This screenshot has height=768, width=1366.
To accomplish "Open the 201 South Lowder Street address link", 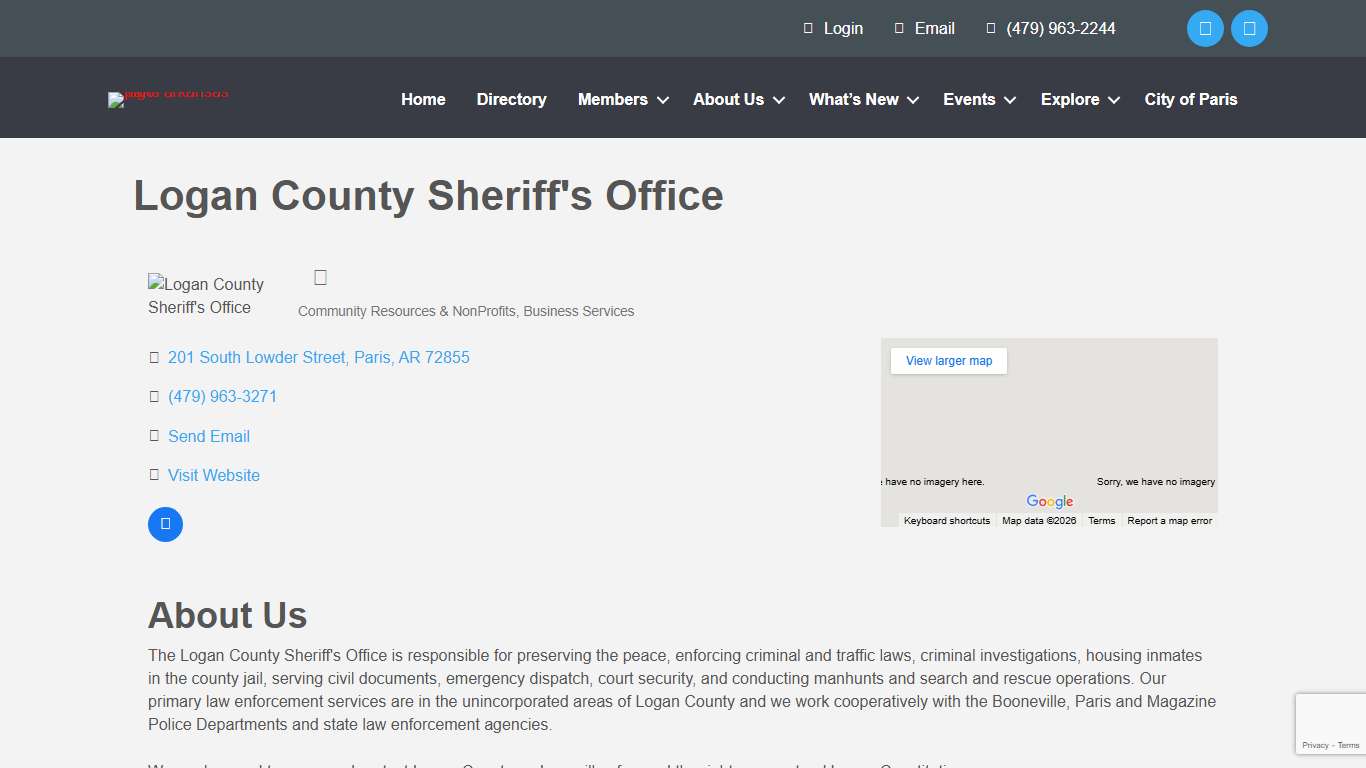I will (x=318, y=357).
